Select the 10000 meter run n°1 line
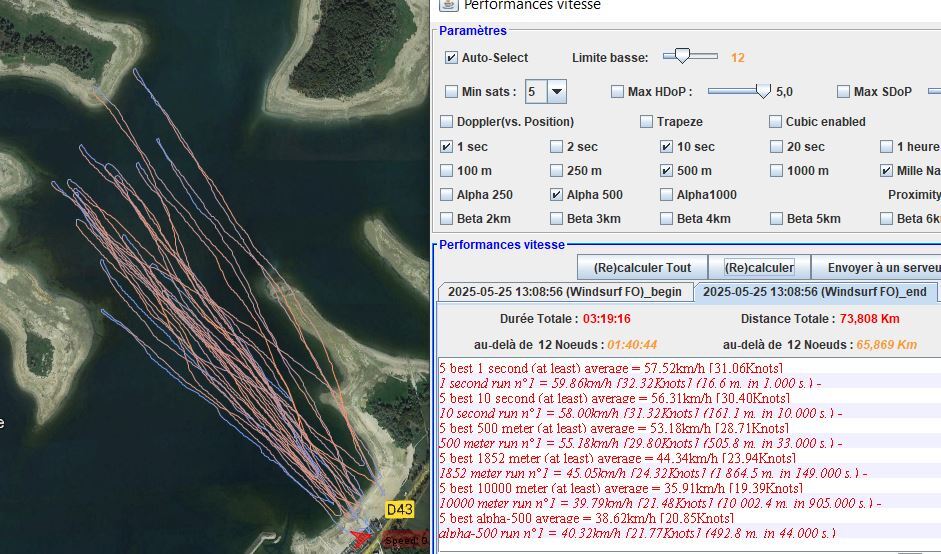 point(690,503)
